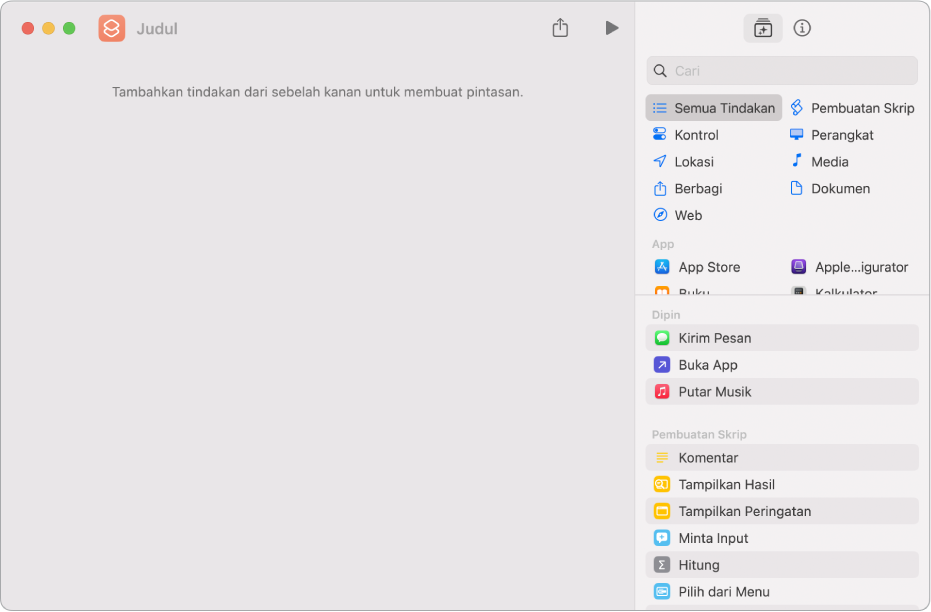This screenshot has width=931, height=612.
Task: Open the Dokumen category
Action: (830, 188)
